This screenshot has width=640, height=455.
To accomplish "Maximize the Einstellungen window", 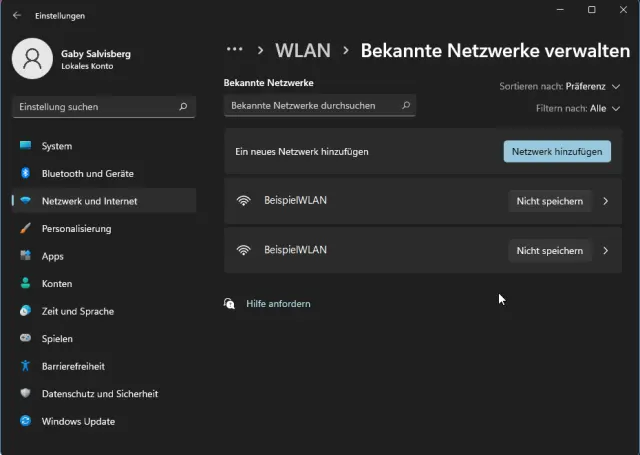I will (x=591, y=9).
